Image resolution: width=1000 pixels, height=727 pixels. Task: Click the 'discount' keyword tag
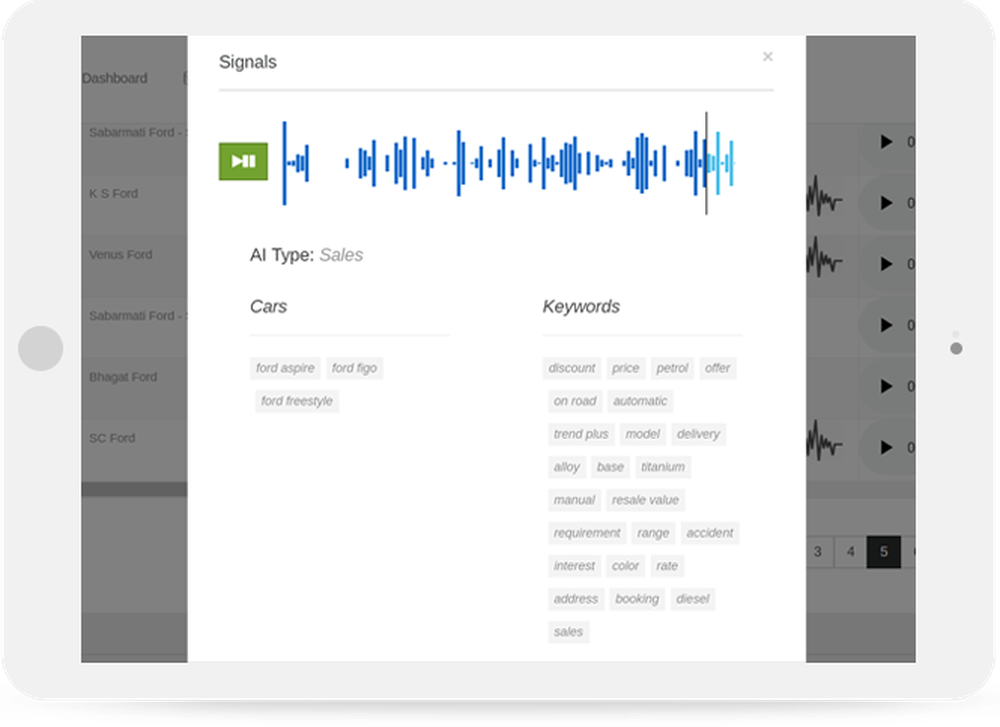[571, 368]
